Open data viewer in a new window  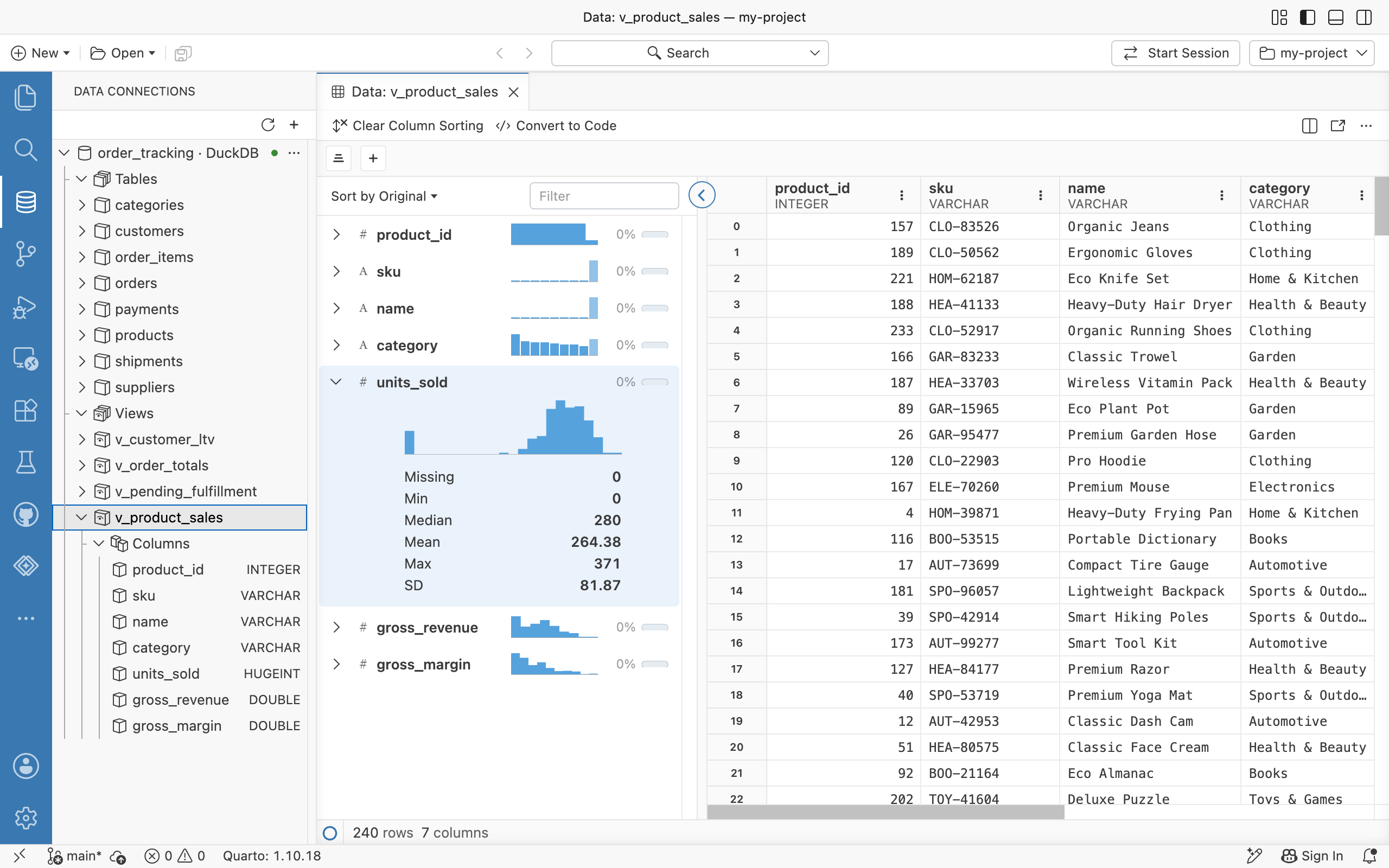coord(1338,126)
